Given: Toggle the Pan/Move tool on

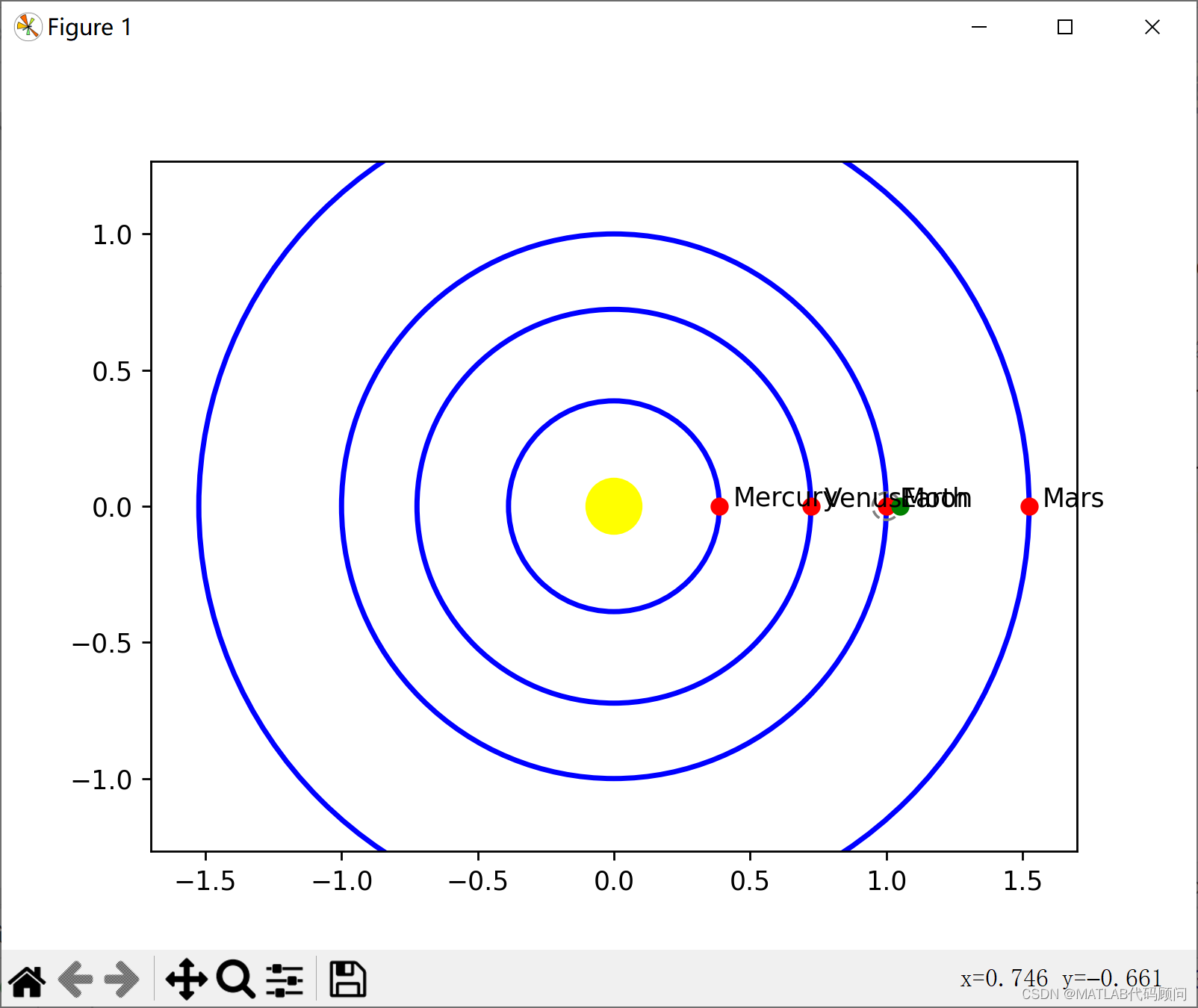Looking at the screenshot, I should click(186, 979).
